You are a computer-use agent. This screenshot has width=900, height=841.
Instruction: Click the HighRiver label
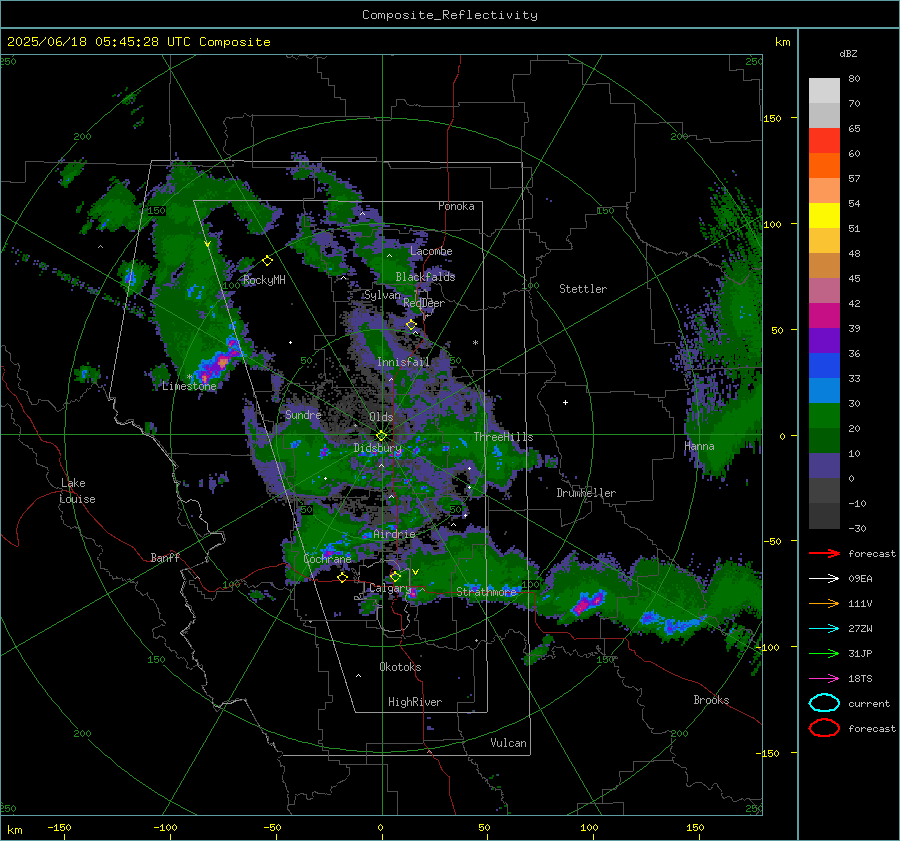tap(414, 702)
